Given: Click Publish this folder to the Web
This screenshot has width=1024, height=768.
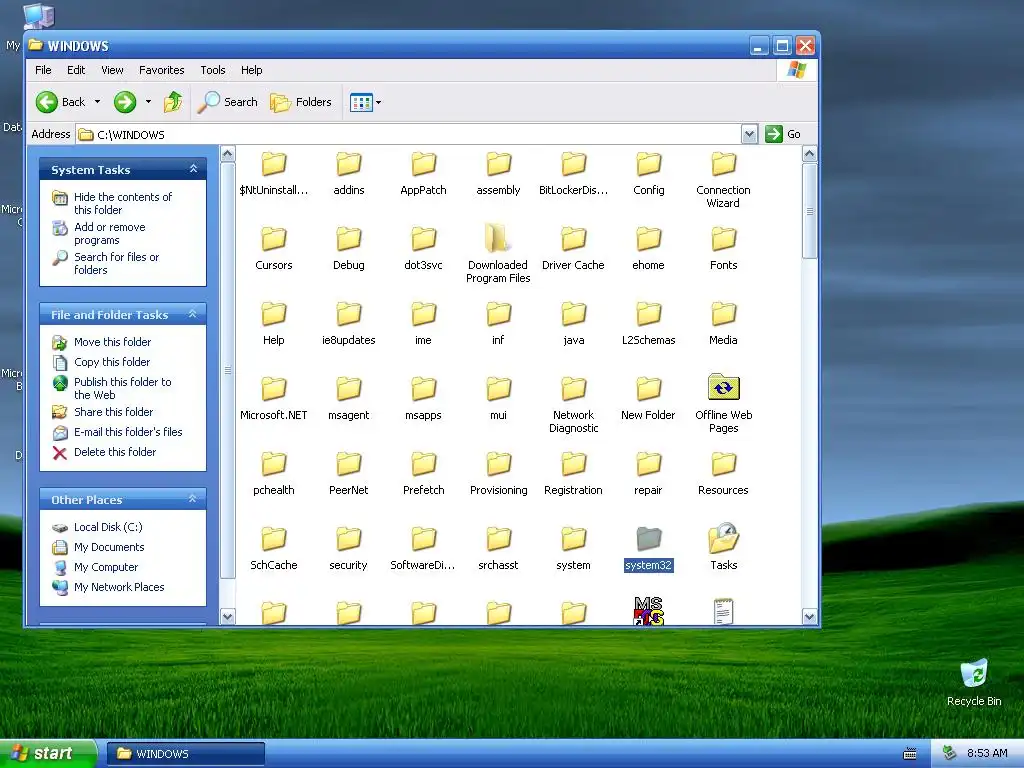Looking at the screenshot, I should 122,388.
